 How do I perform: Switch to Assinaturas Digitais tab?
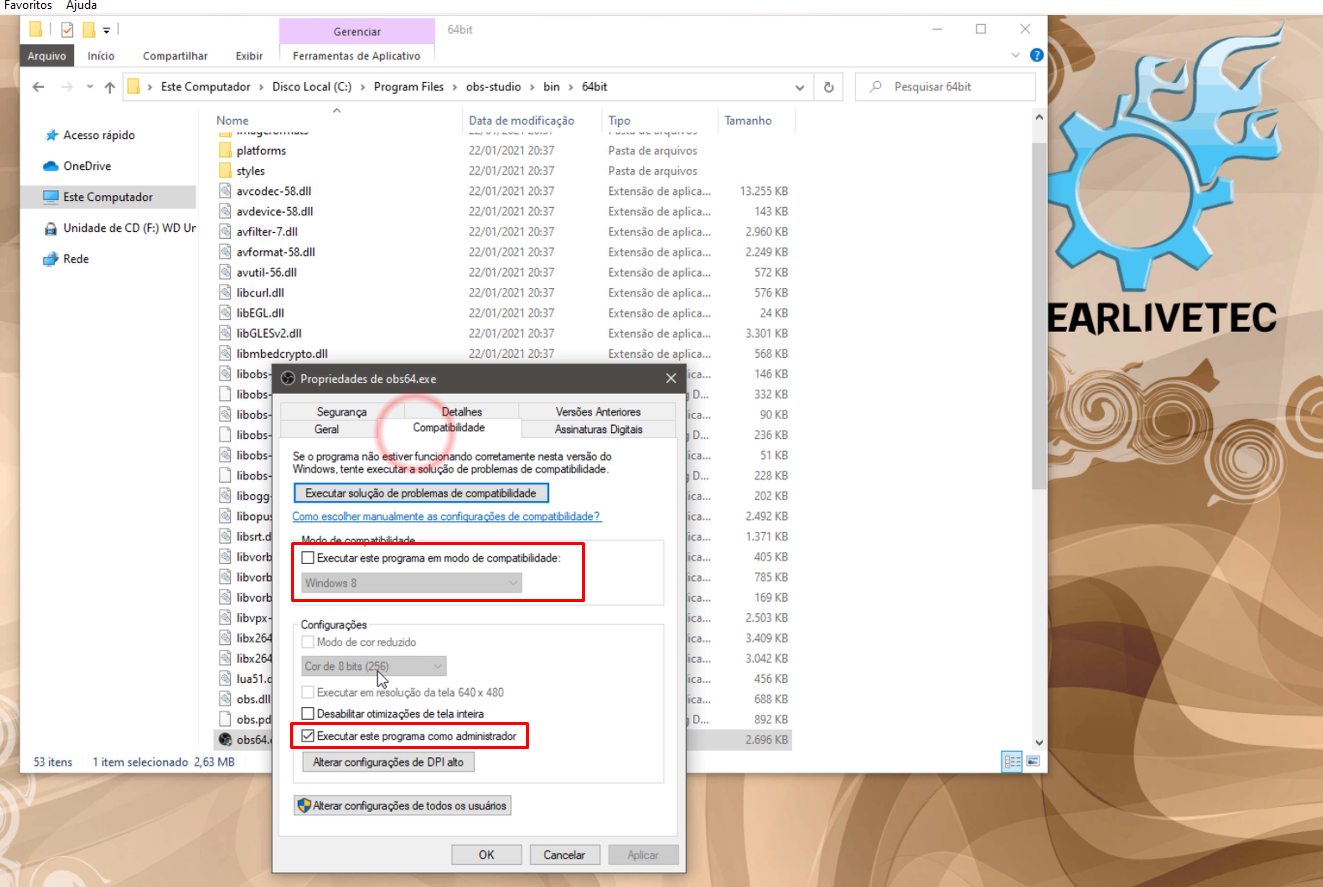(598, 429)
